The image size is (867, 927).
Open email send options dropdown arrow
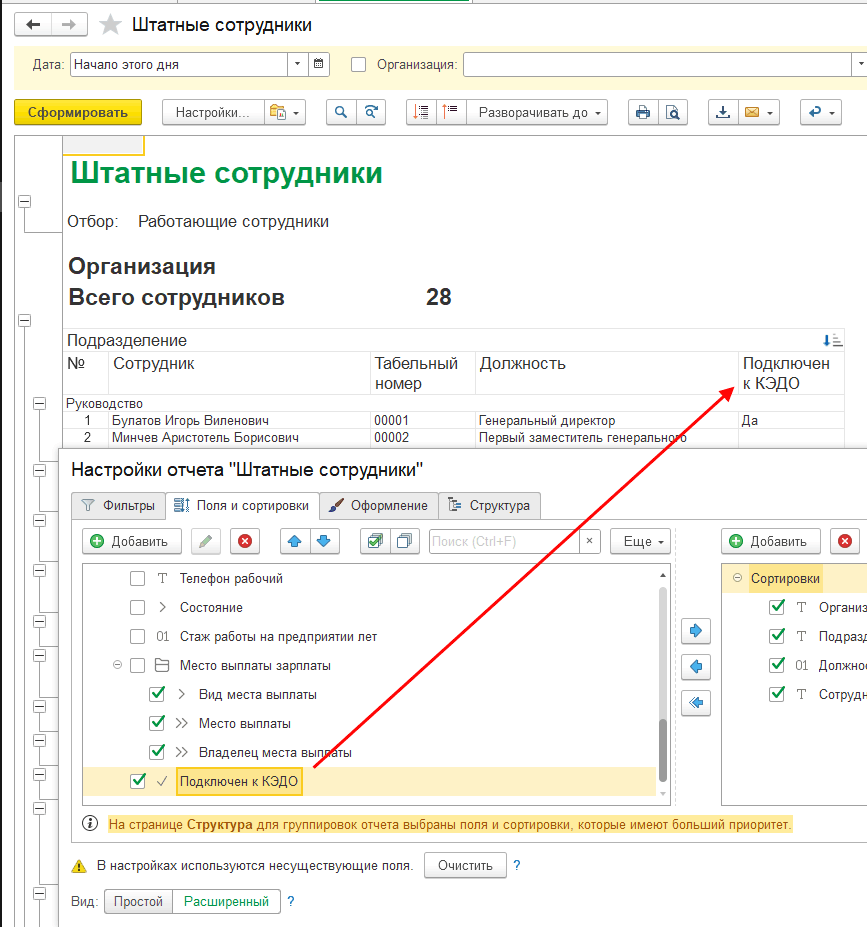tap(770, 112)
